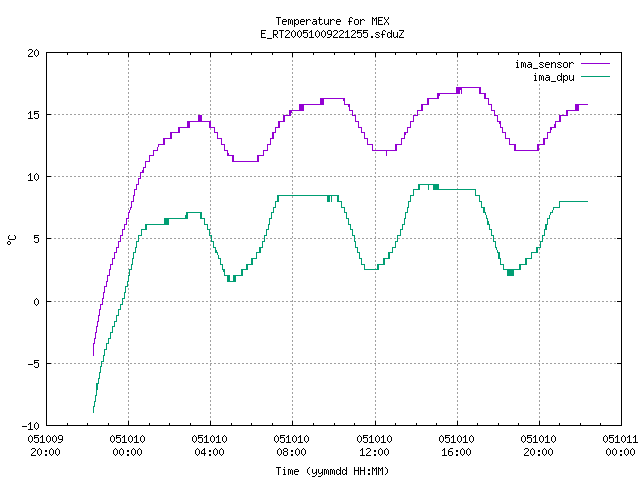
Task: Click the x-axis label 051010 20:00
Action: pyautogui.click(x=539, y=446)
